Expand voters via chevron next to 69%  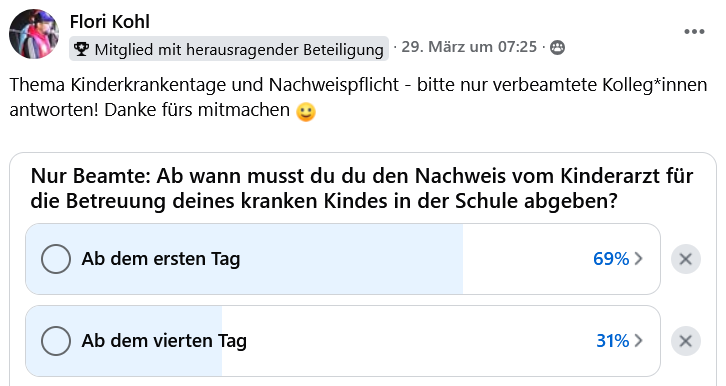[x=638, y=258]
